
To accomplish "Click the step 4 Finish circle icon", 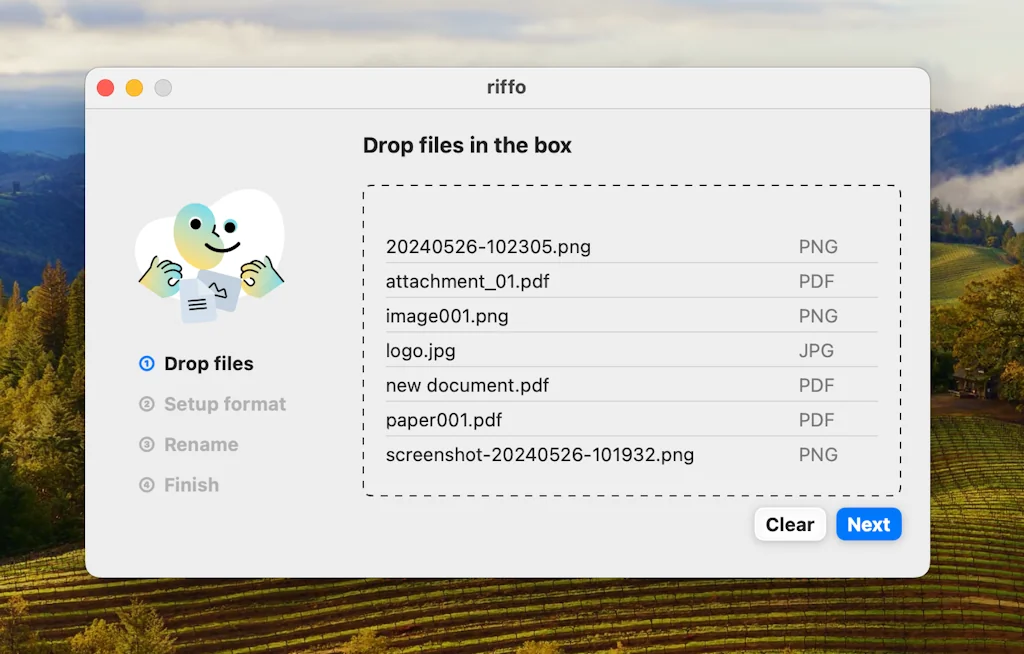I will tap(146, 485).
